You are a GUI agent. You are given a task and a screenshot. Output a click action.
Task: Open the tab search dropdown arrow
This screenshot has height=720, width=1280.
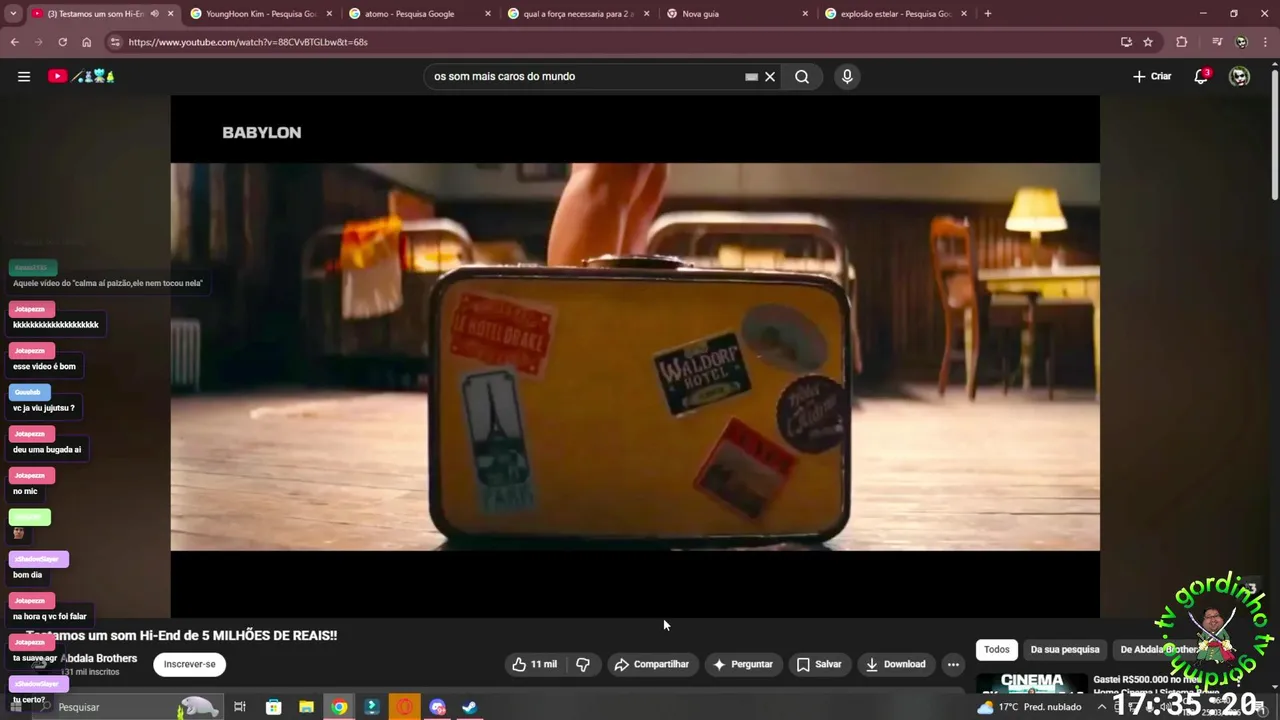(x=14, y=14)
